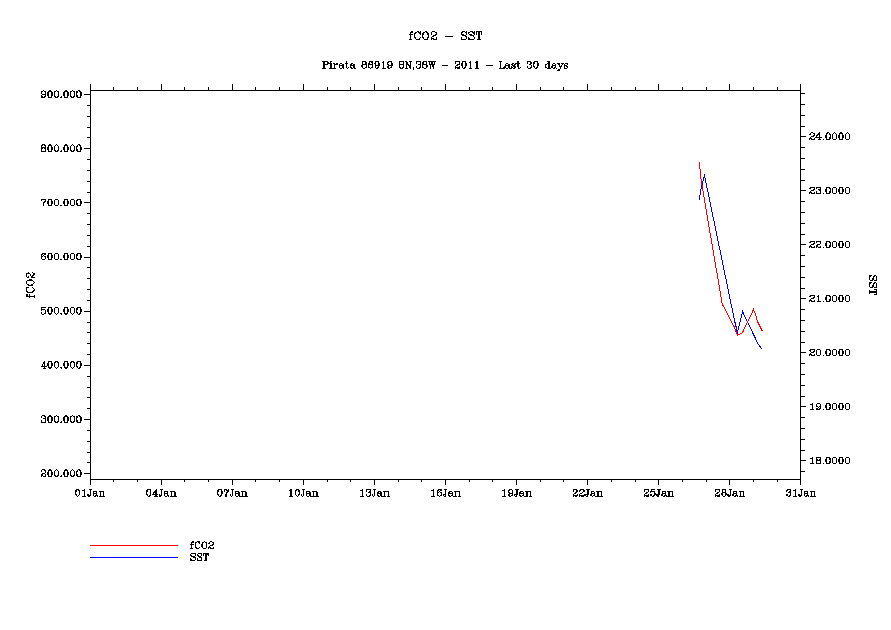
Task: Click the 01Jan date tick label
Action: click(x=90, y=493)
